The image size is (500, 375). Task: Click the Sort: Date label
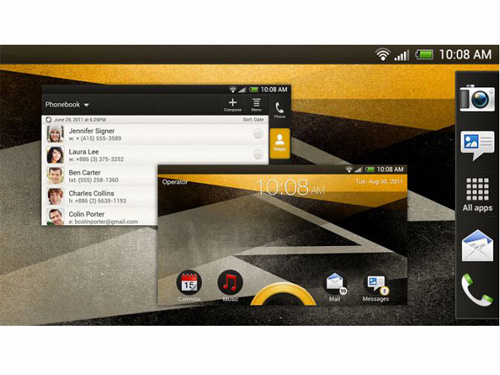tap(253, 119)
